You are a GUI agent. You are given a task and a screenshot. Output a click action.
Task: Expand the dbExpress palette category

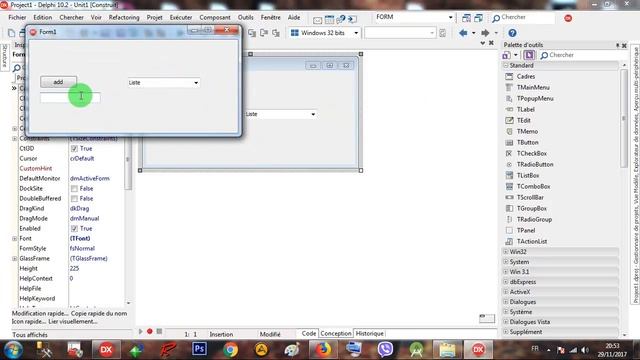coord(506,282)
